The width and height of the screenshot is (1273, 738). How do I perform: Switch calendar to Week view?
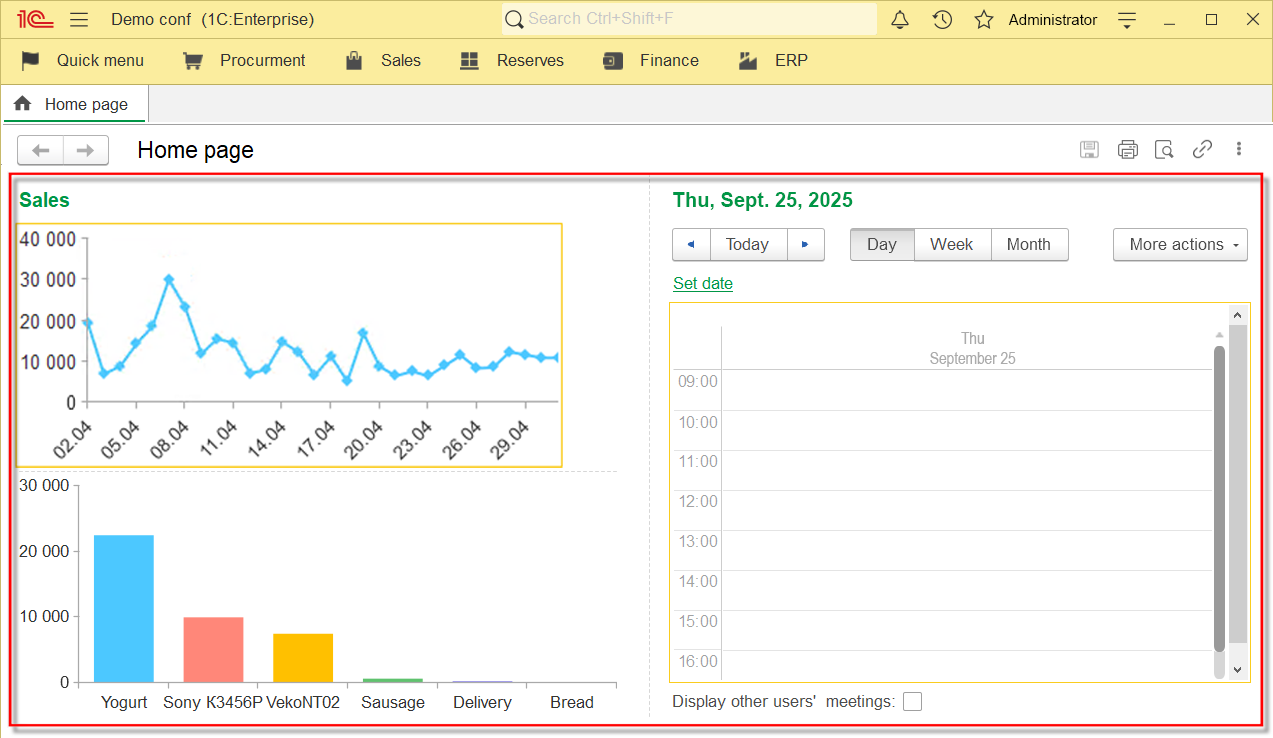tap(951, 245)
